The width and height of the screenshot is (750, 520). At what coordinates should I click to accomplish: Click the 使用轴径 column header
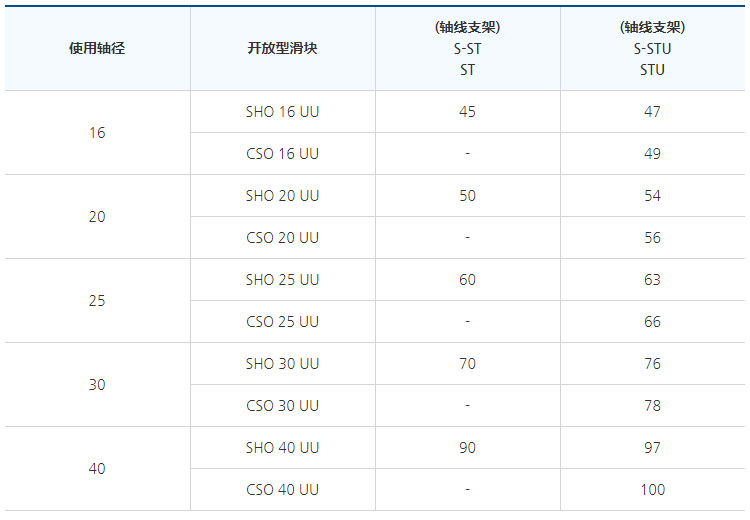(97, 48)
